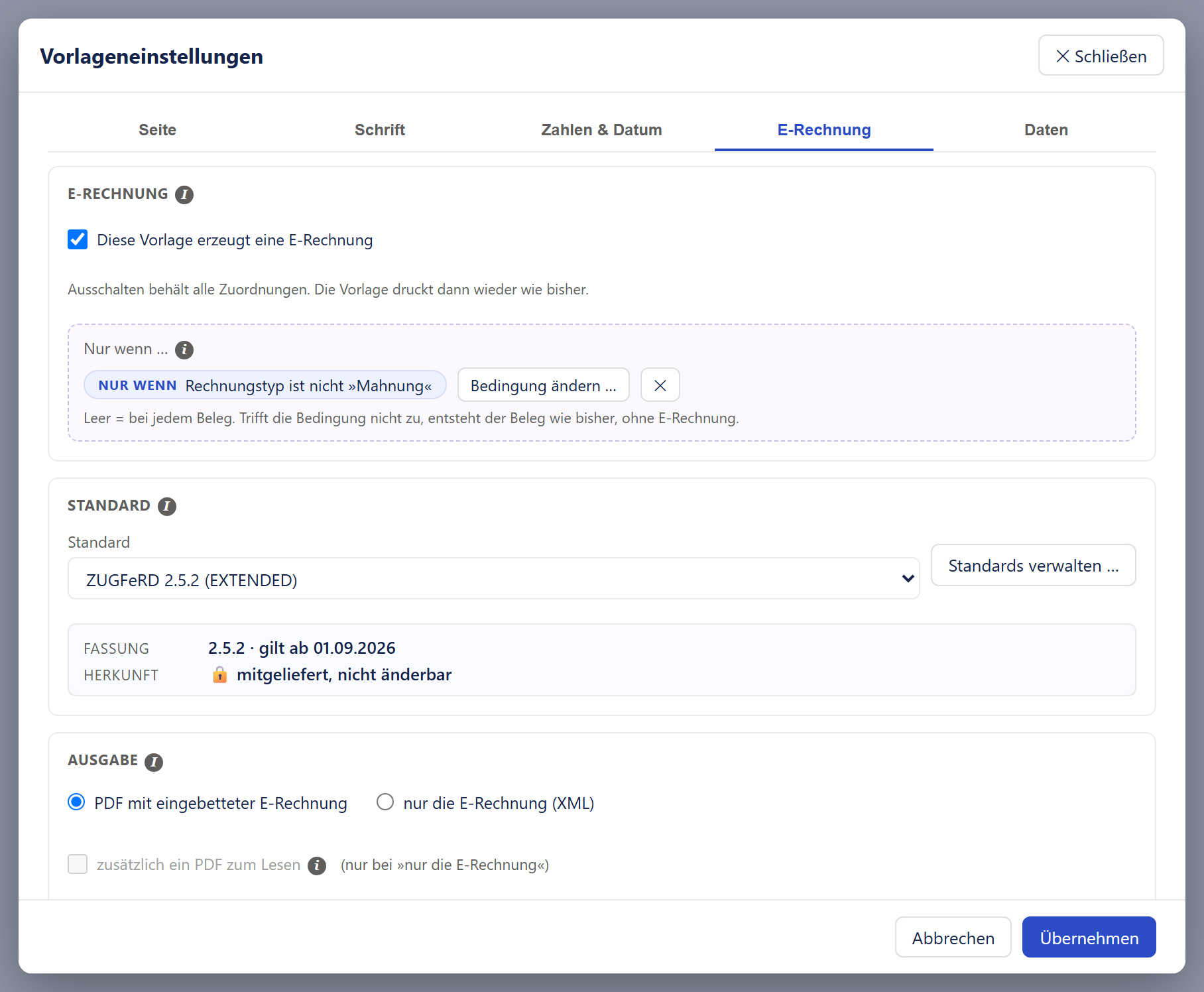Click the 'Bedingung ändern ...' button
The height and width of the screenshot is (992, 1204).
coord(544,385)
